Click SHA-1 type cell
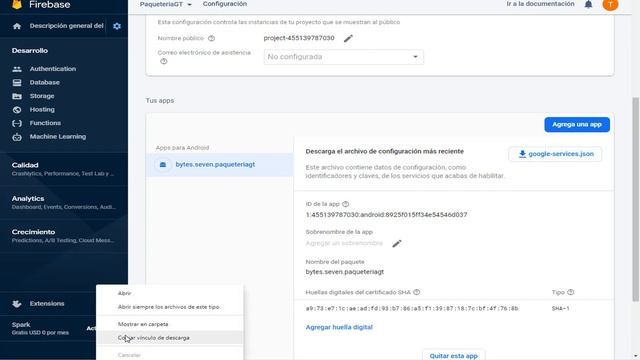This screenshot has height=360, width=640. tap(560, 309)
